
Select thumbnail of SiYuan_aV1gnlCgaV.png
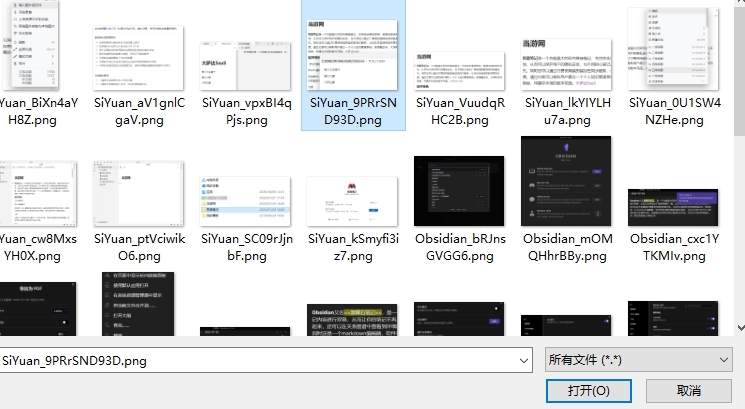click(138, 58)
